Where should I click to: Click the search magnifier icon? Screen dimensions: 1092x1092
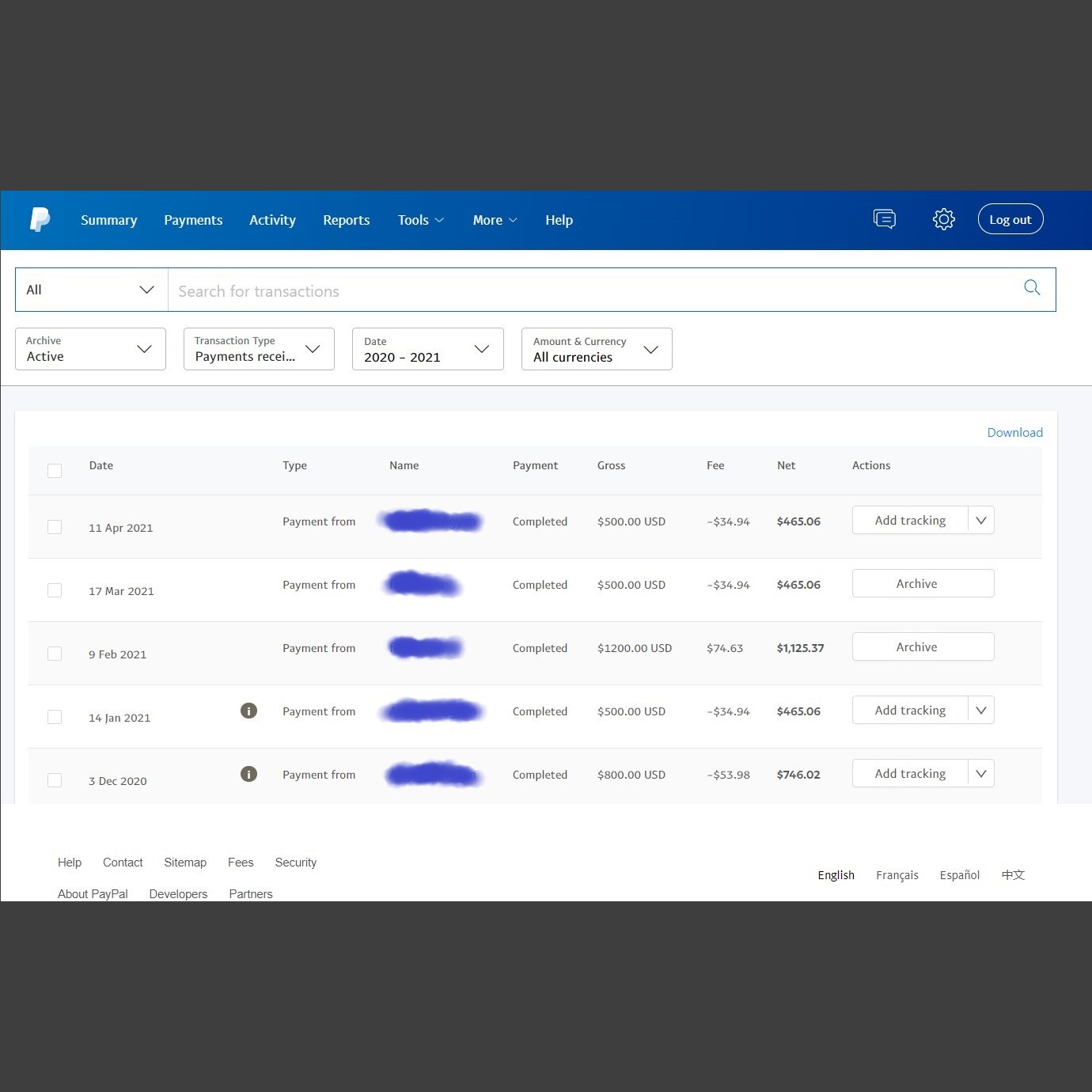(1032, 287)
